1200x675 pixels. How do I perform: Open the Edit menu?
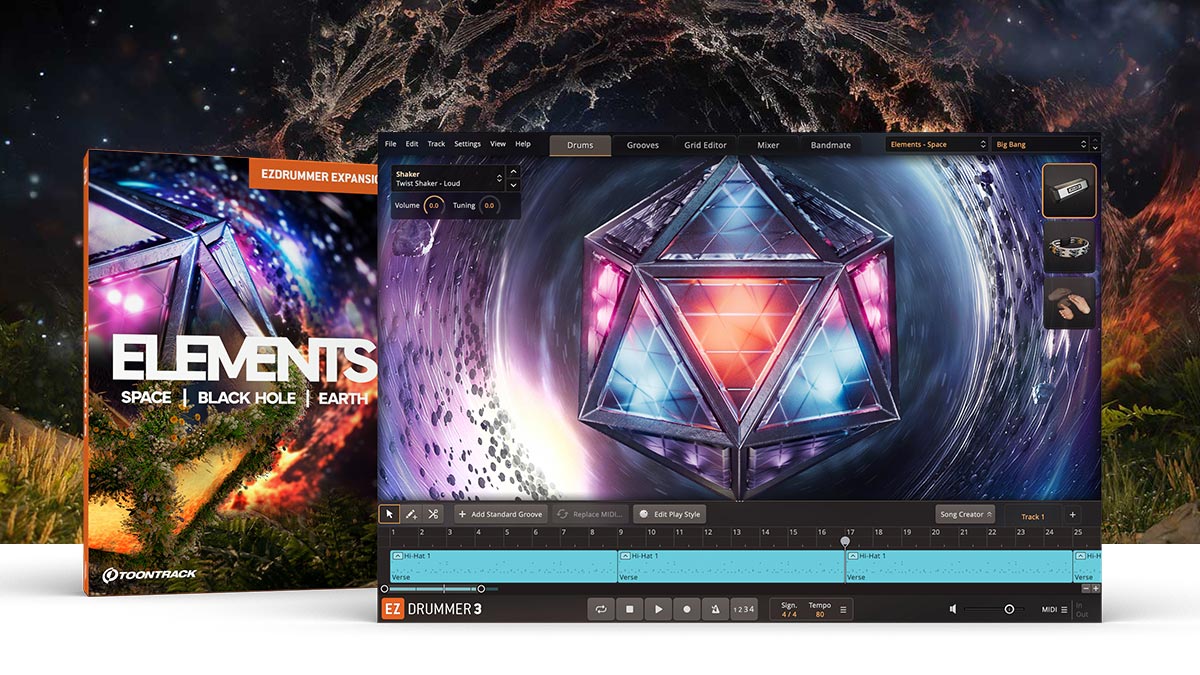412,144
